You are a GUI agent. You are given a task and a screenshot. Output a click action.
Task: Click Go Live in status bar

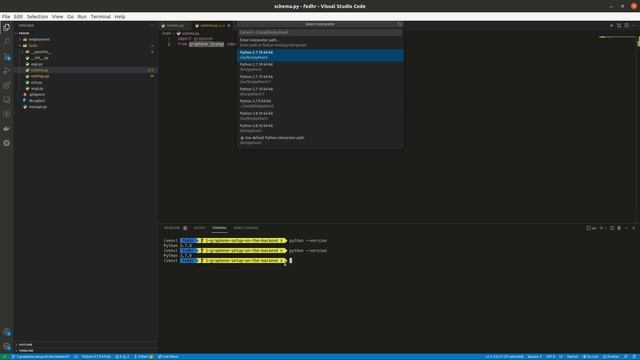590,357
